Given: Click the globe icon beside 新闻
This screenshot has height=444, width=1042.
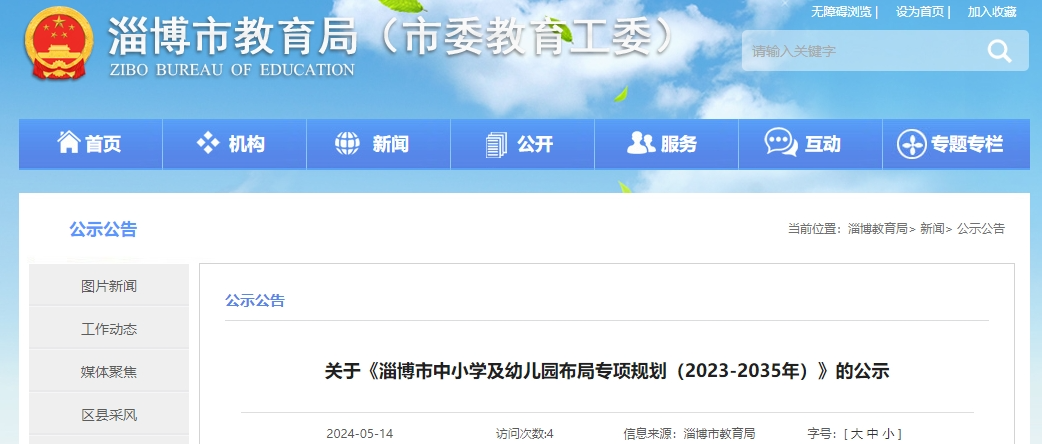Looking at the screenshot, I should click(347, 144).
